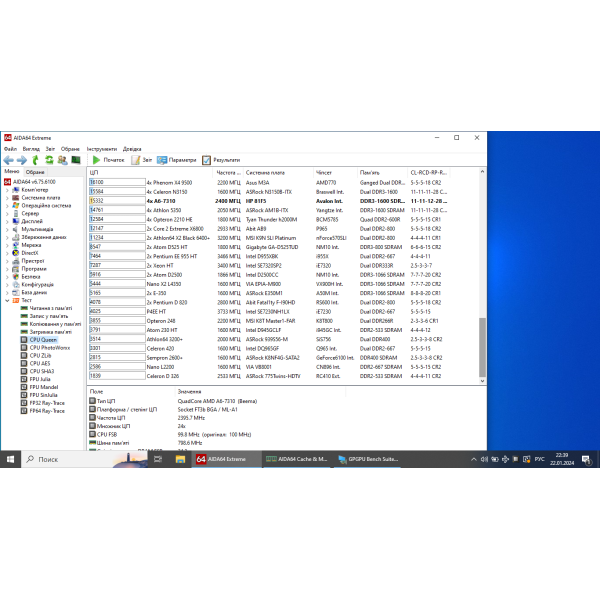Open the Обране menu in the menu bar
The width and height of the screenshot is (600, 600).
coord(70,149)
